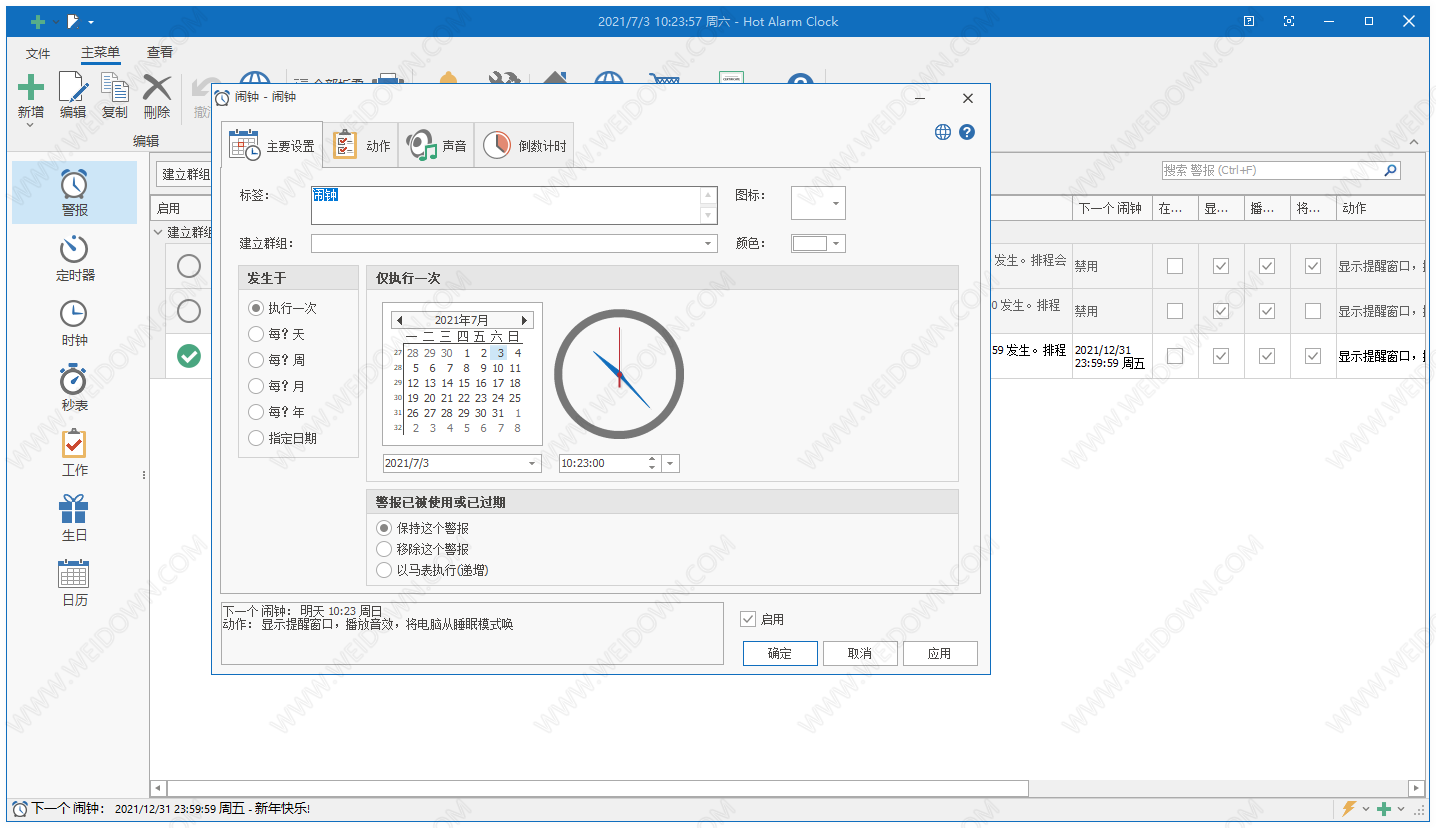This screenshot has height=828, width=1436.
Task: Open the 建立群组 group dropdown in dialog
Action: pos(709,243)
